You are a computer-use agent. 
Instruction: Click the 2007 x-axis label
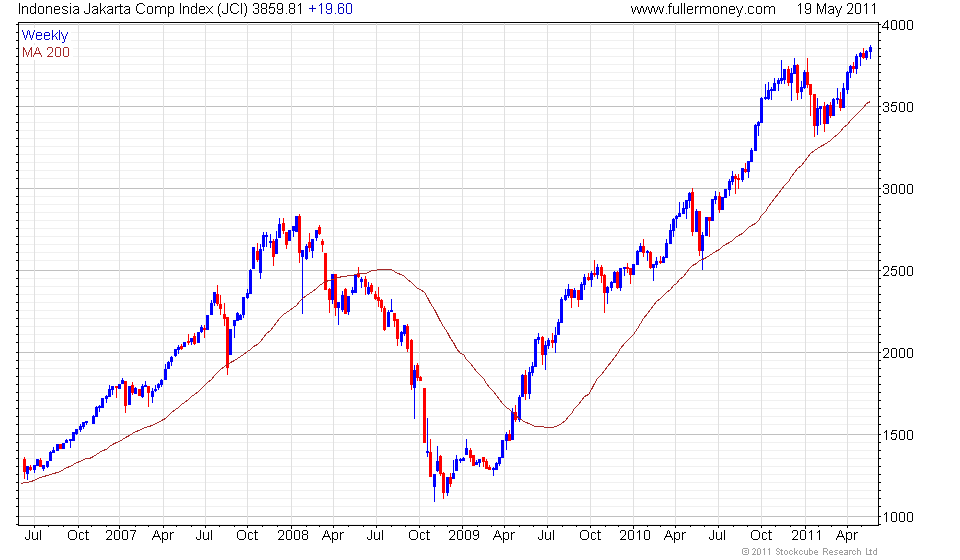pos(121,536)
